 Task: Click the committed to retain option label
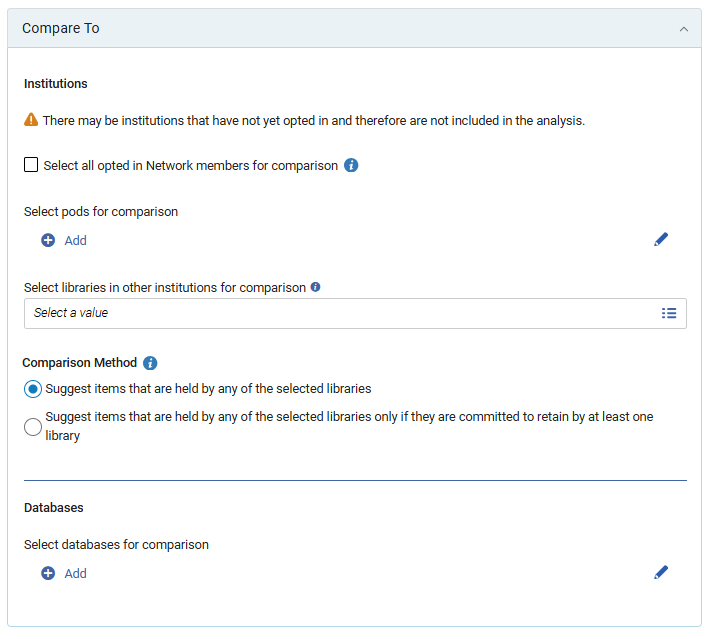point(349,426)
